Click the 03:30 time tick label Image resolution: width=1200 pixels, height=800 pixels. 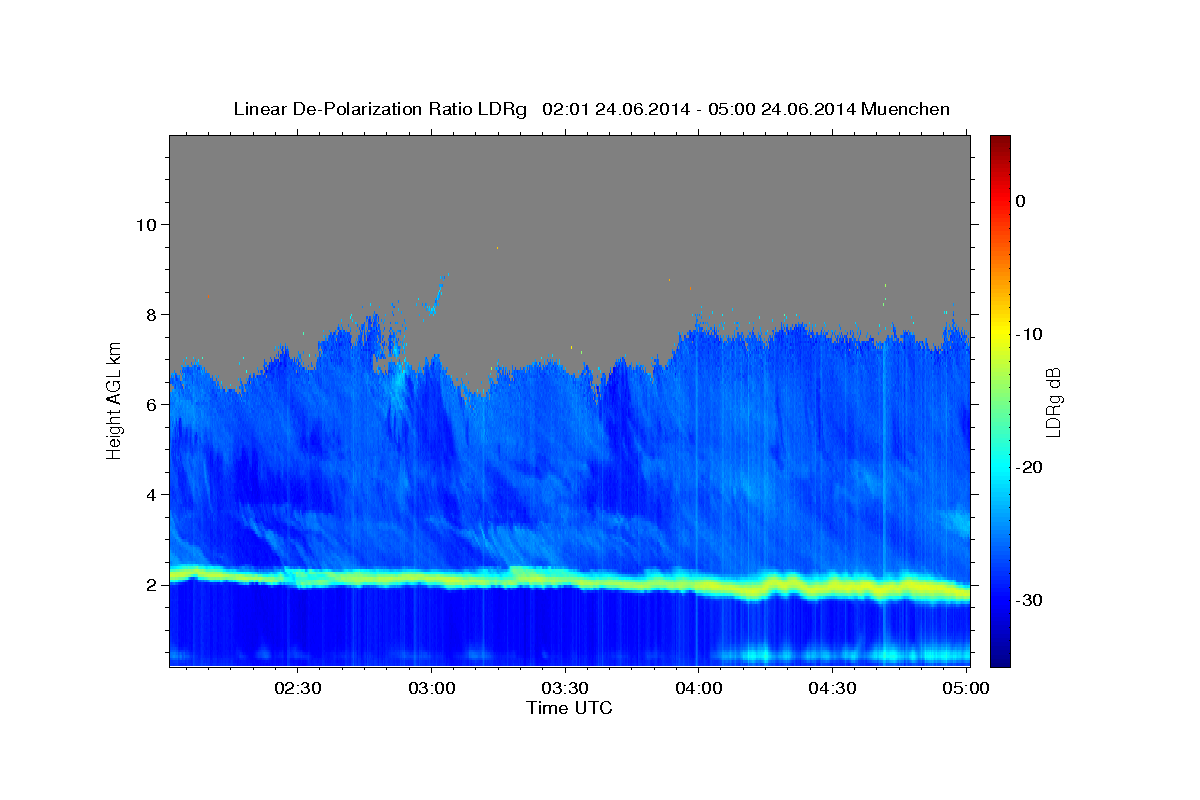[565, 688]
